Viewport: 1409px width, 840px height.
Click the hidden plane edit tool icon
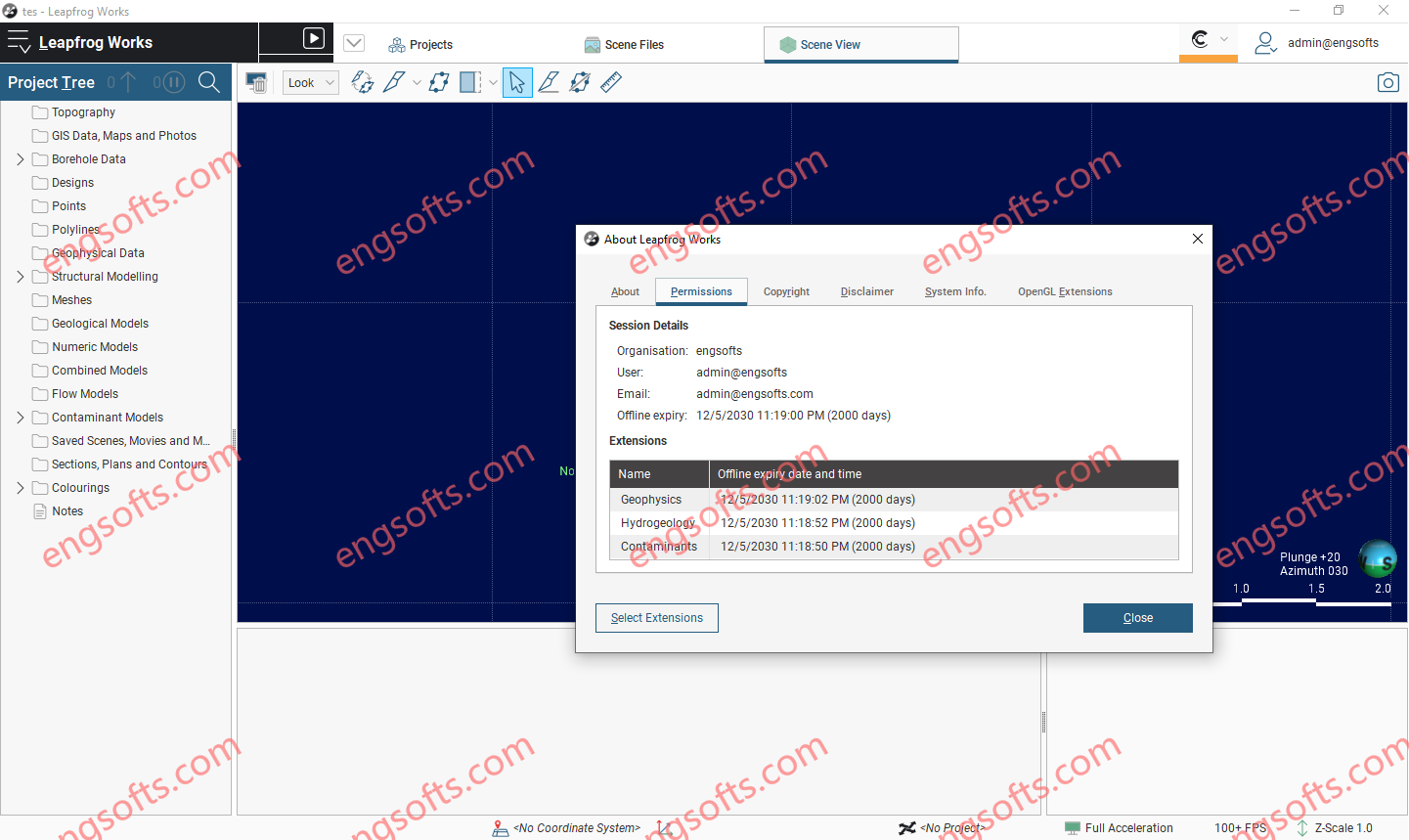(x=580, y=83)
